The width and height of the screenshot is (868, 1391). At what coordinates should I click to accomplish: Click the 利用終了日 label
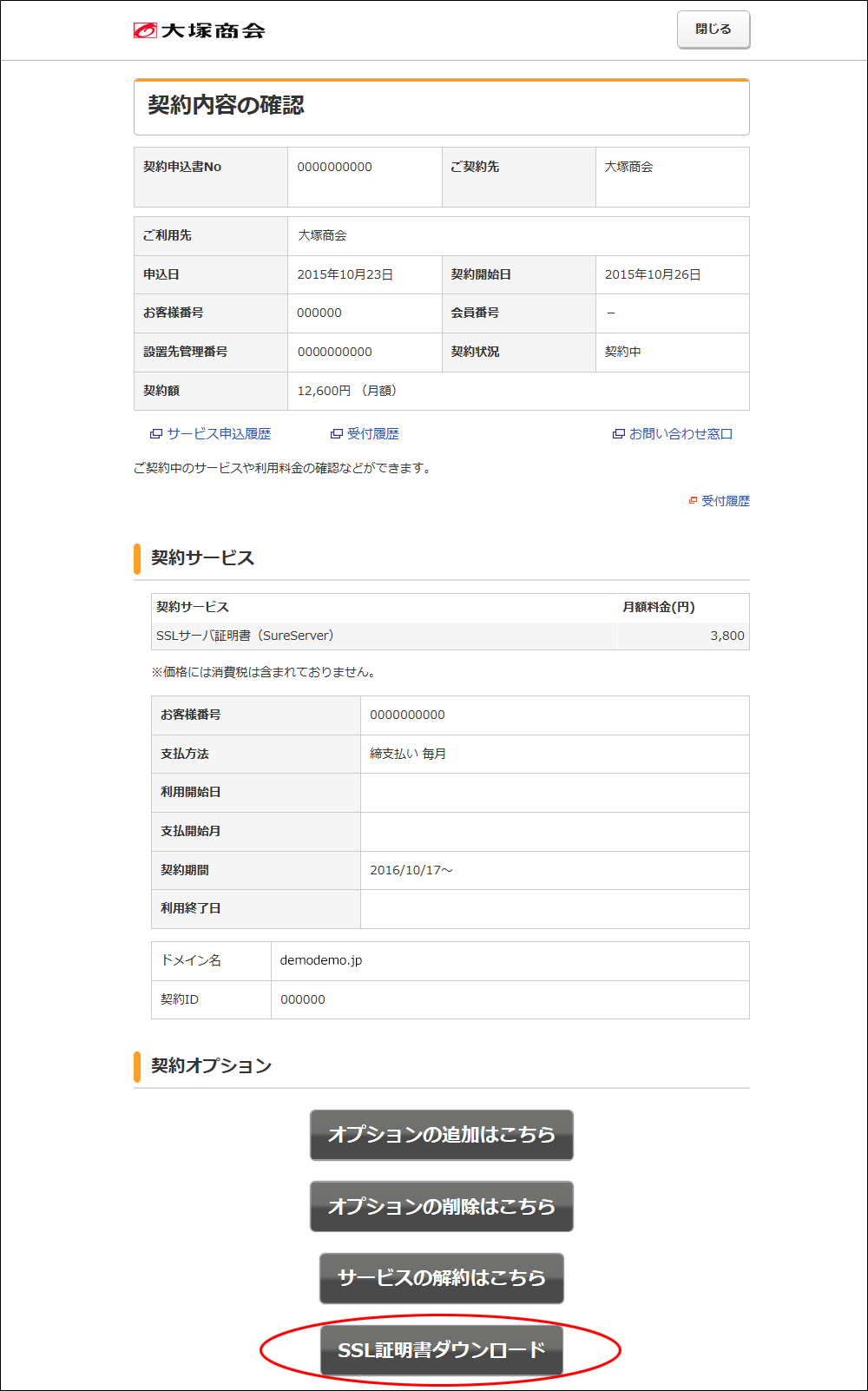tap(191, 908)
